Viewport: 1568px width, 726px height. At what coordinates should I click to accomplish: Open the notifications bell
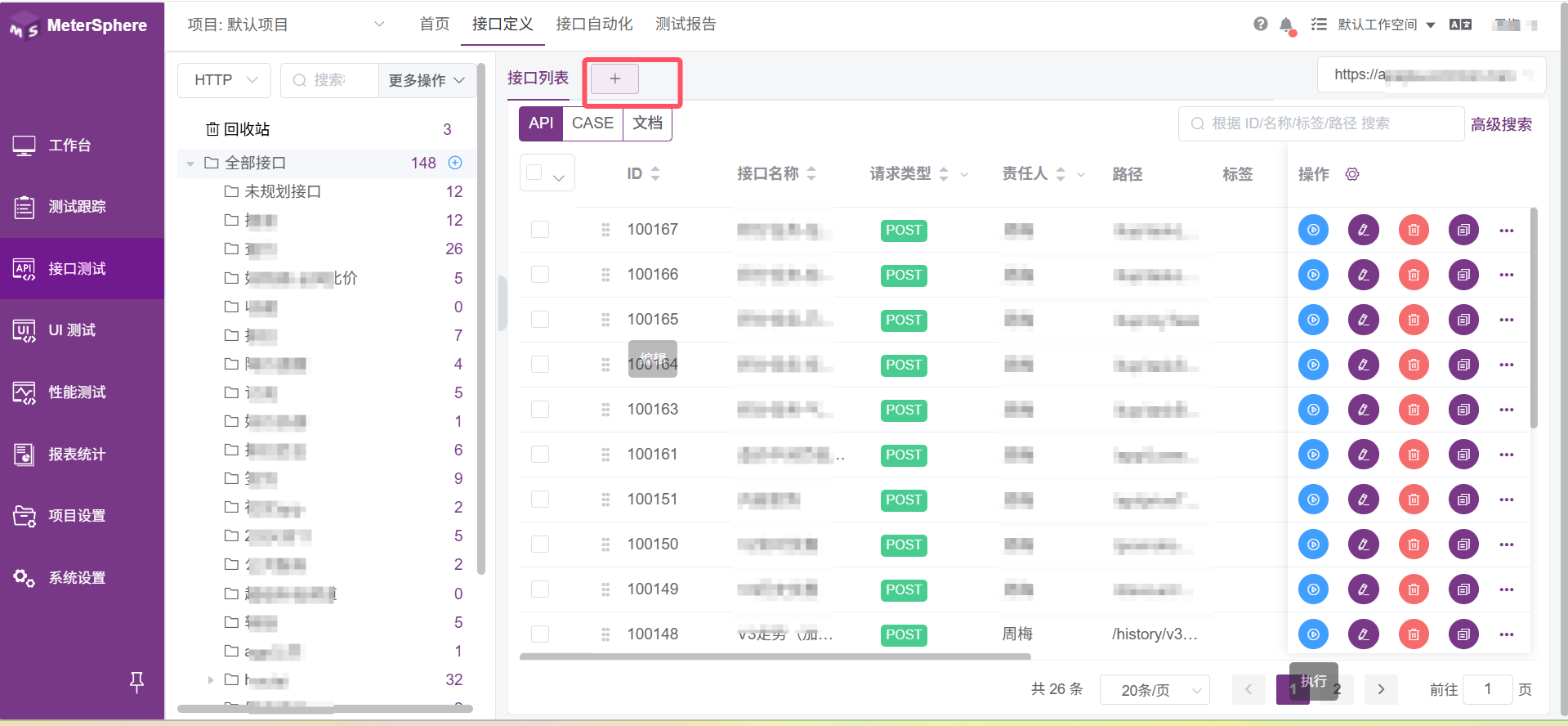1286,25
